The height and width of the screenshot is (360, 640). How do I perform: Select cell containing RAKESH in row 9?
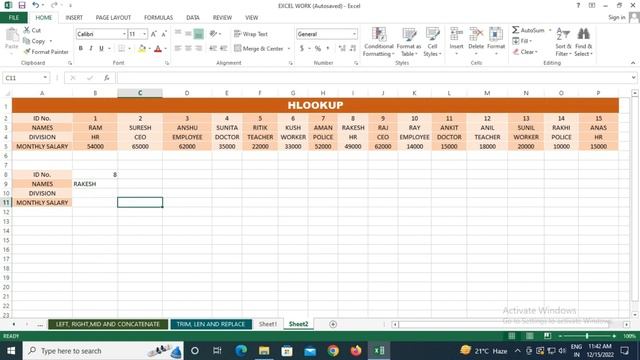coord(95,184)
